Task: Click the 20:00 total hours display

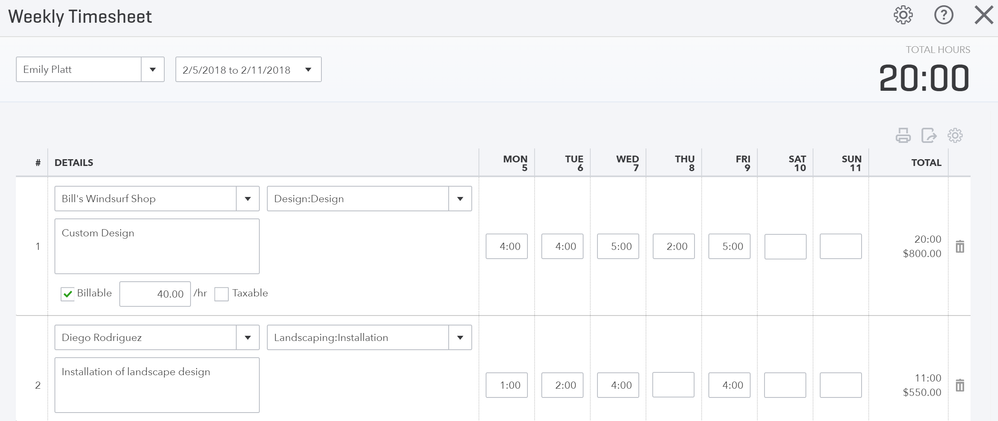Action: click(924, 78)
